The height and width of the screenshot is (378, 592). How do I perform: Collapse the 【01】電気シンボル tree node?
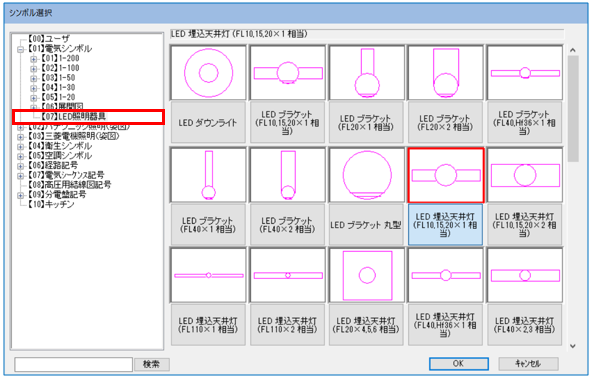[20, 49]
